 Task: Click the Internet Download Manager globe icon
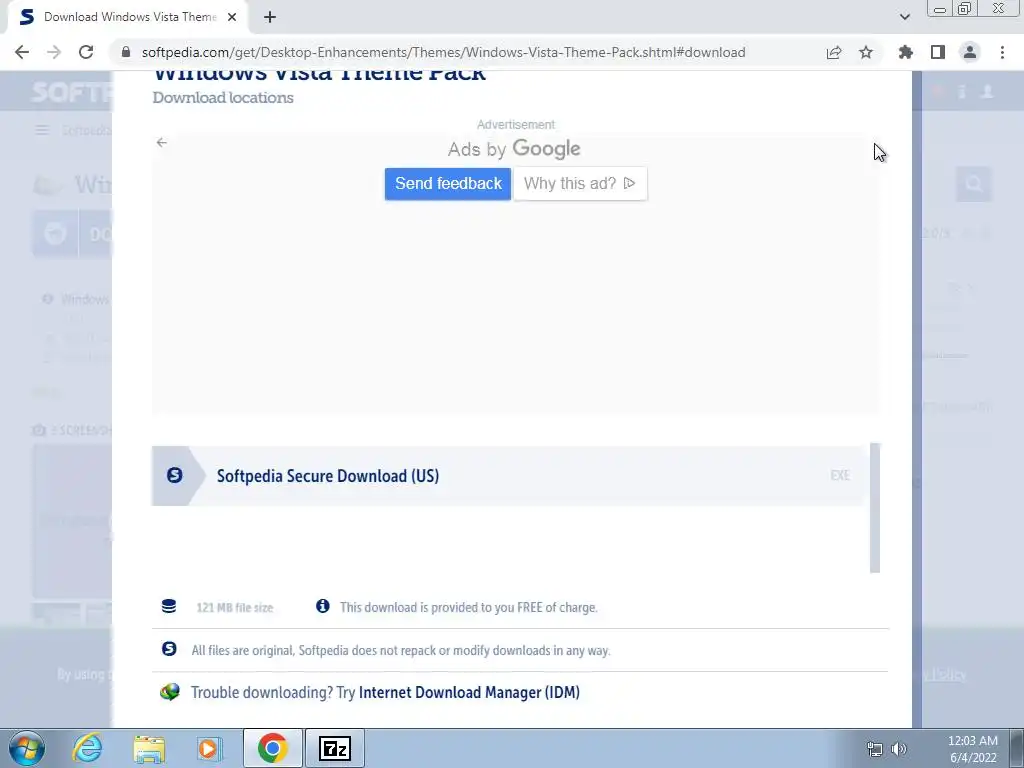170,692
